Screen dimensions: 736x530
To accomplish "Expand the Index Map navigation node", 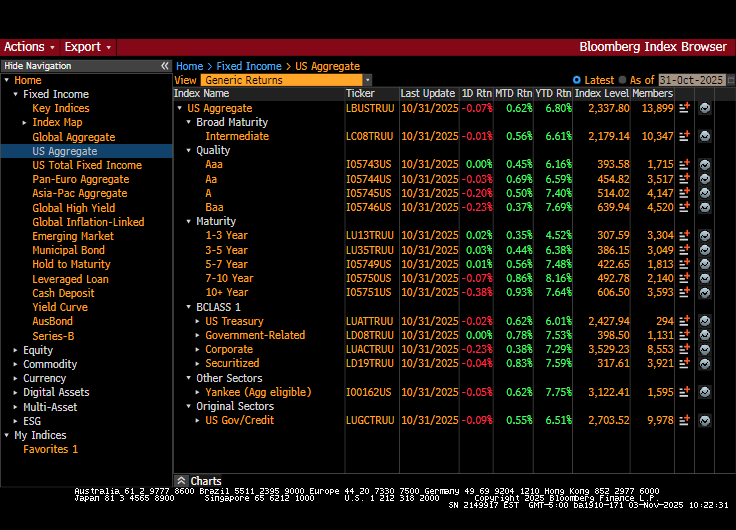I will click(x=24, y=123).
